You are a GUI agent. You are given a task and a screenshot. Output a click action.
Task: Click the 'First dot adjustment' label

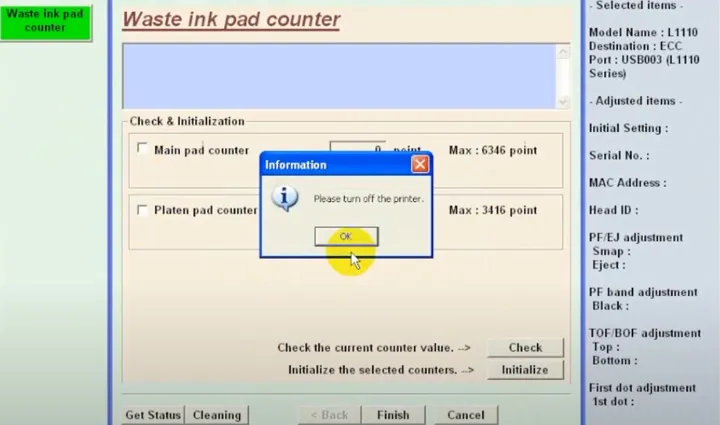click(642, 388)
